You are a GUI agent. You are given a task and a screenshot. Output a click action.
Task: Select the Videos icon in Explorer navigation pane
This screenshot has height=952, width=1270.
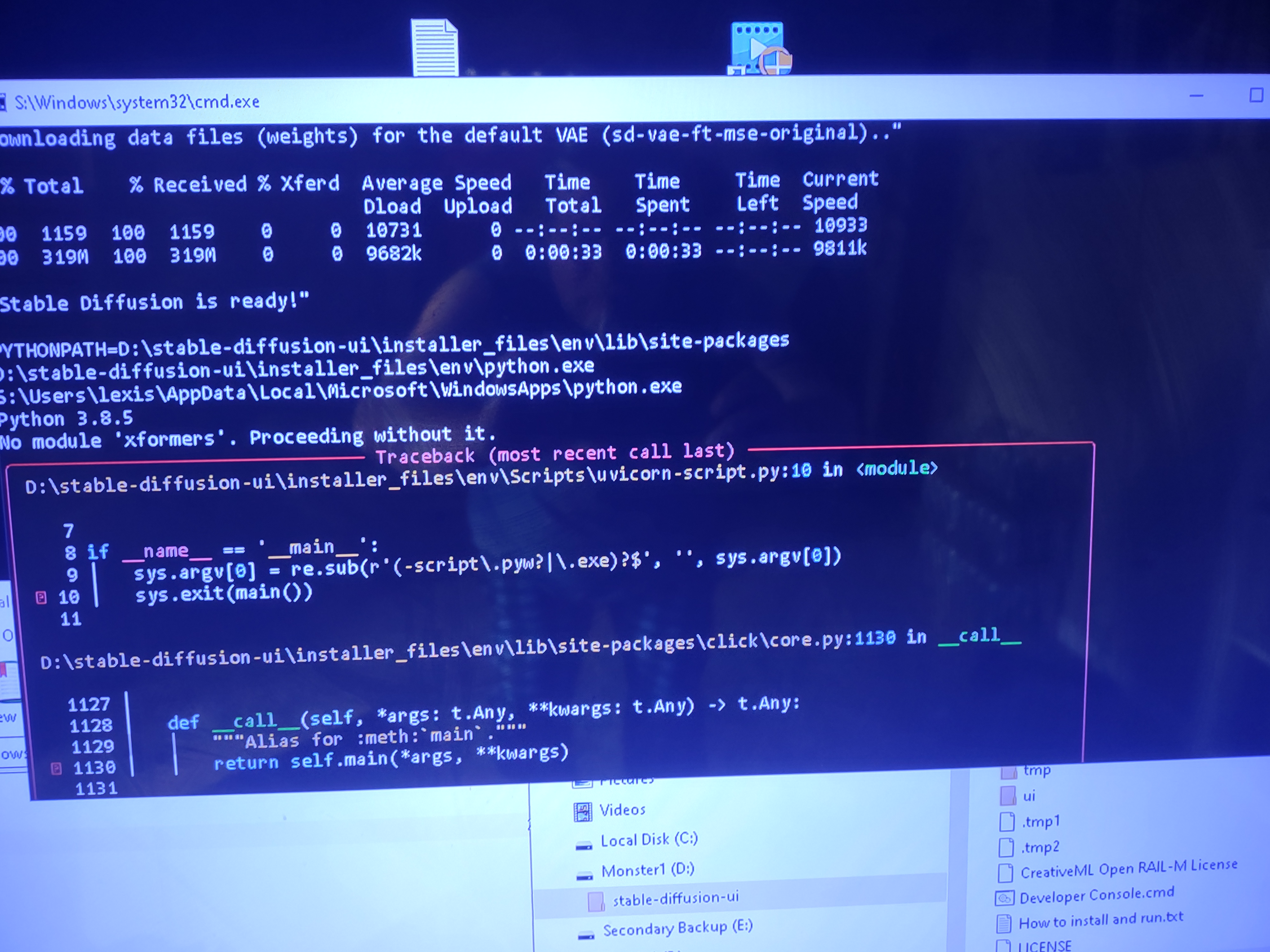tap(583, 811)
